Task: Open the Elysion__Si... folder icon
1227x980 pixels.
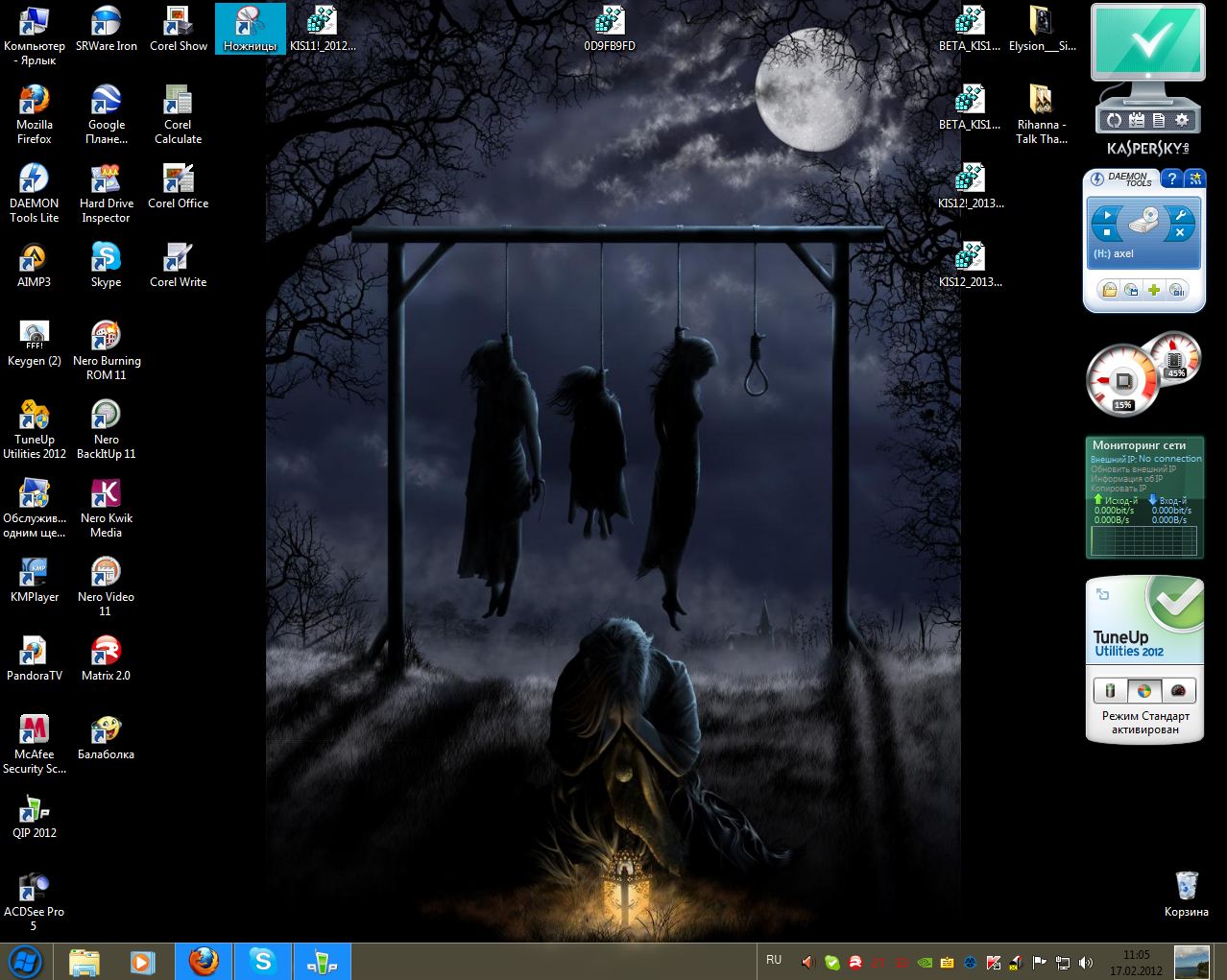Action: pyautogui.click(x=1042, y=29)
